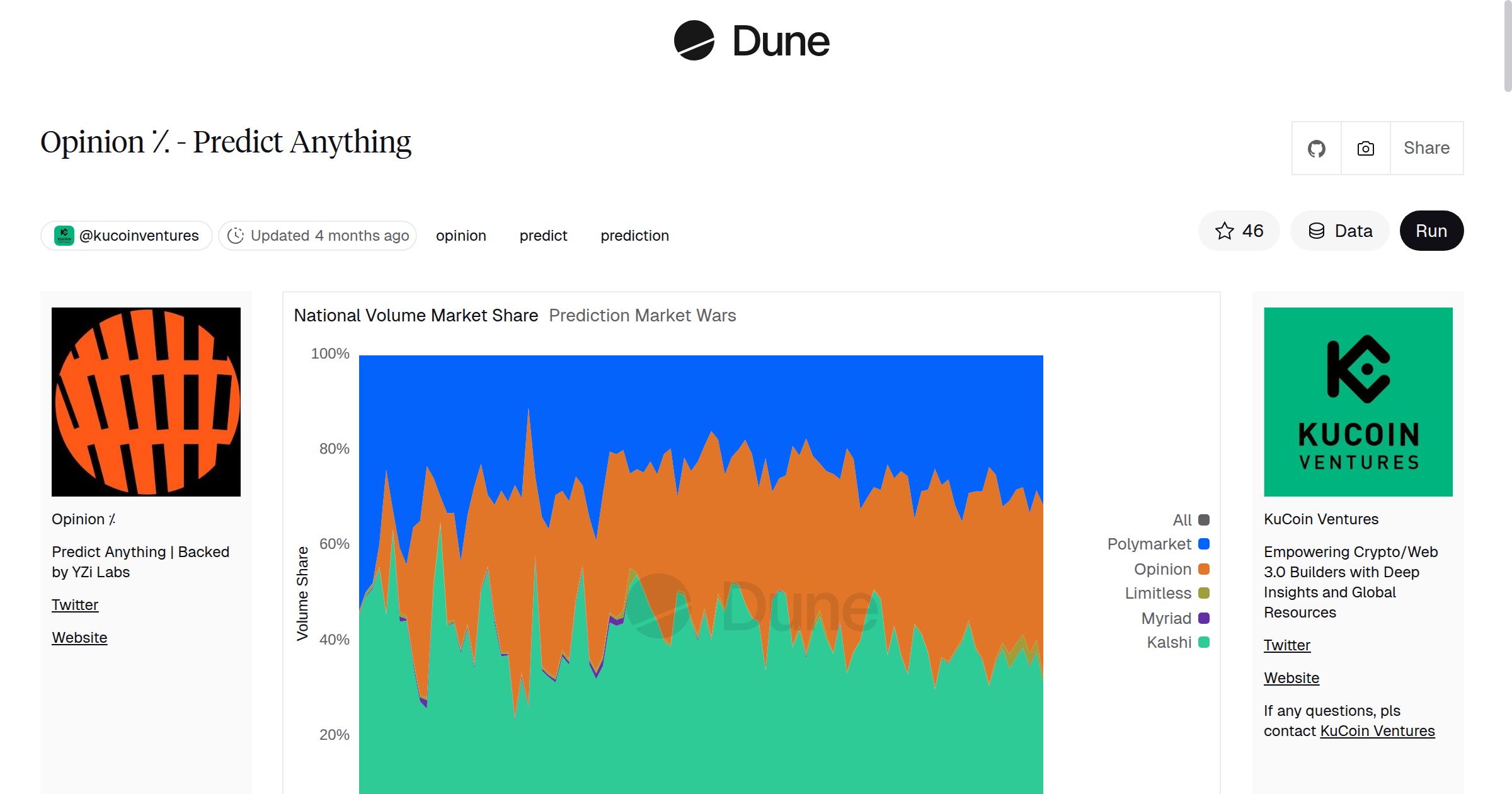Capture a screenshot with the camera icon

pos(1365,148)
